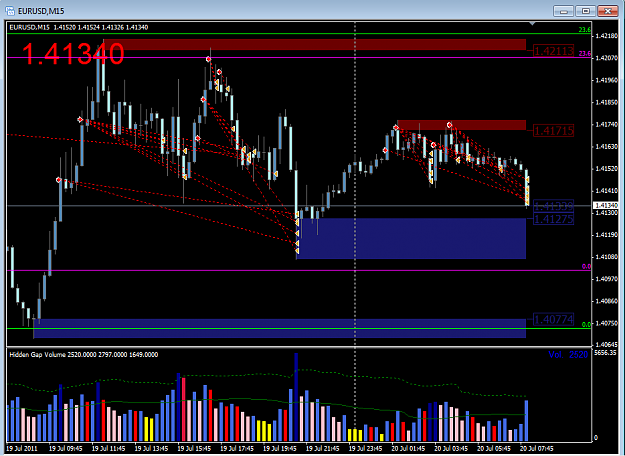Select the 1.41715 supply zone price label
Image resolution: width=625 pixels, height=456 pixels.
coord(553,130)
